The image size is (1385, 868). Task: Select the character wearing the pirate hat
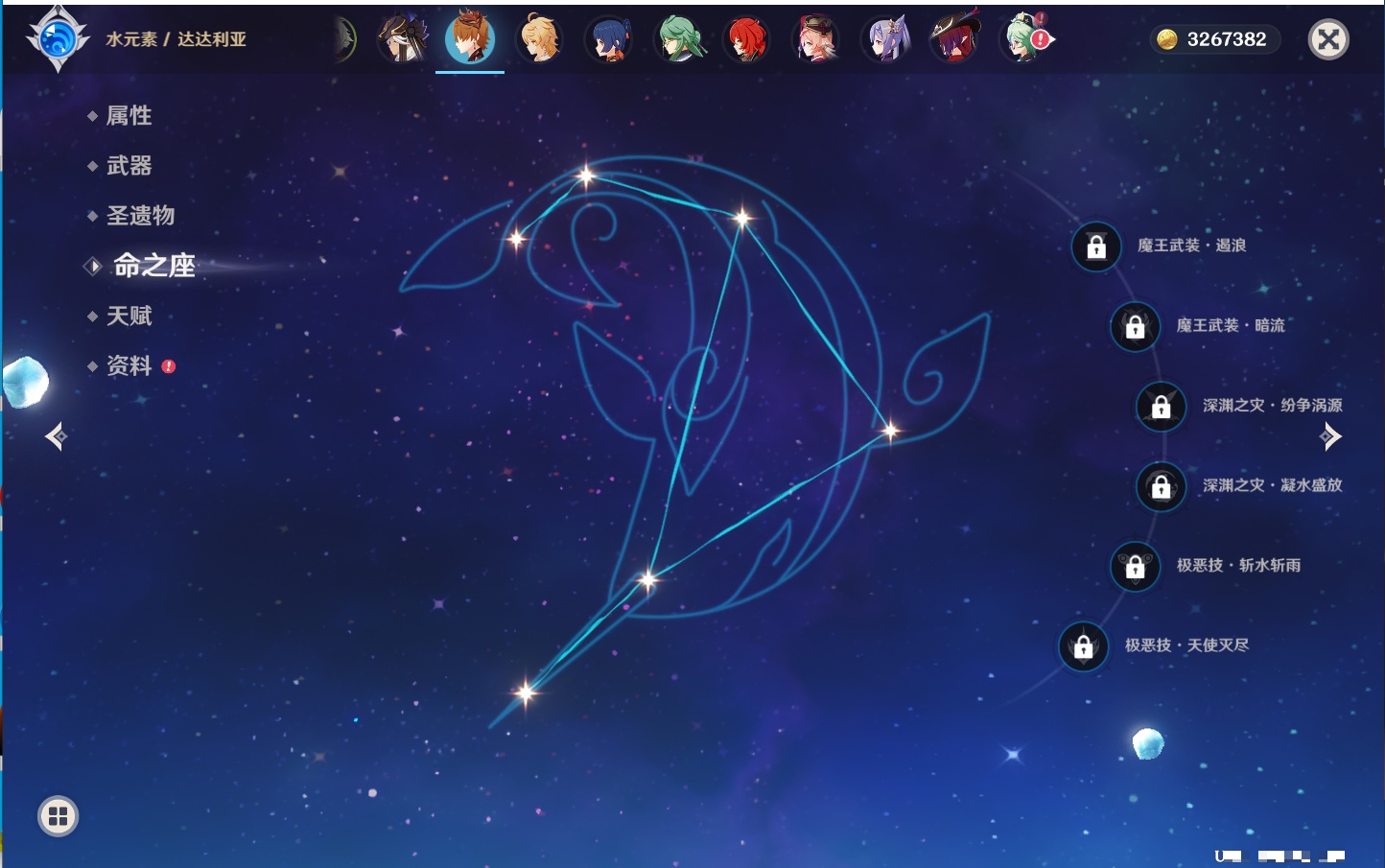955,40
